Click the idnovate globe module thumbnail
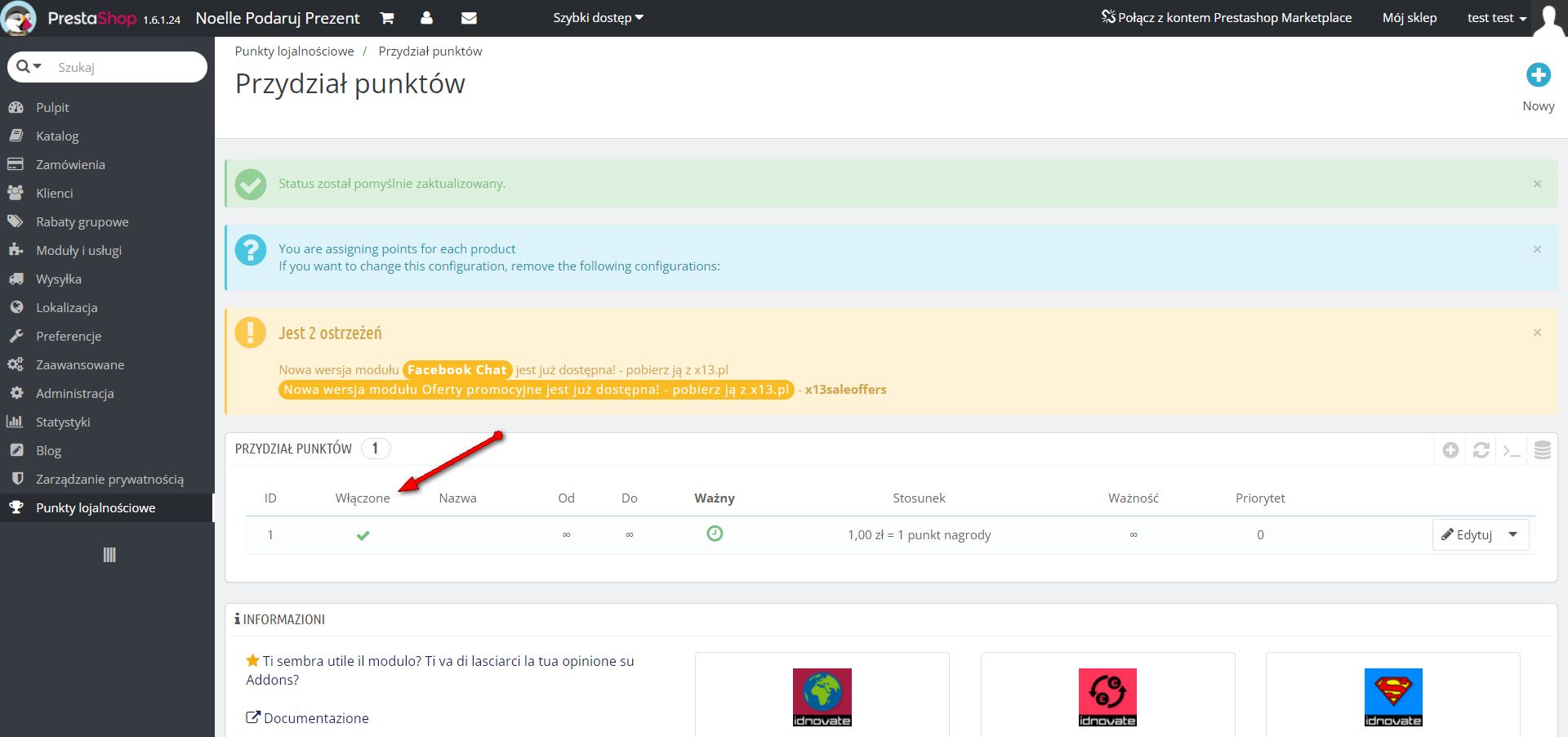The image size is (1568, 737). coord(822,698)
